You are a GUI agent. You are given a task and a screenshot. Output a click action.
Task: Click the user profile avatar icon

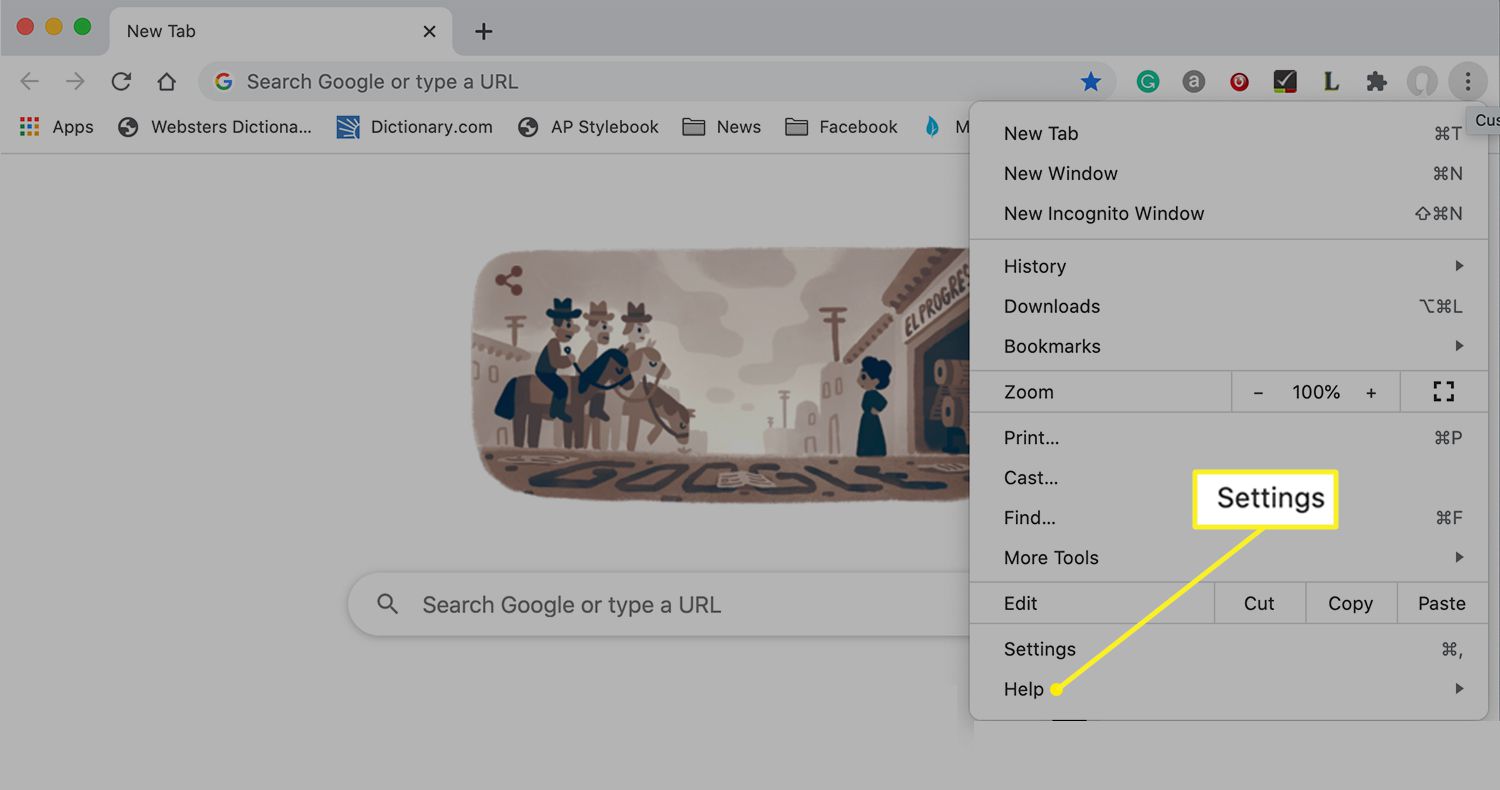(1422, 82)
